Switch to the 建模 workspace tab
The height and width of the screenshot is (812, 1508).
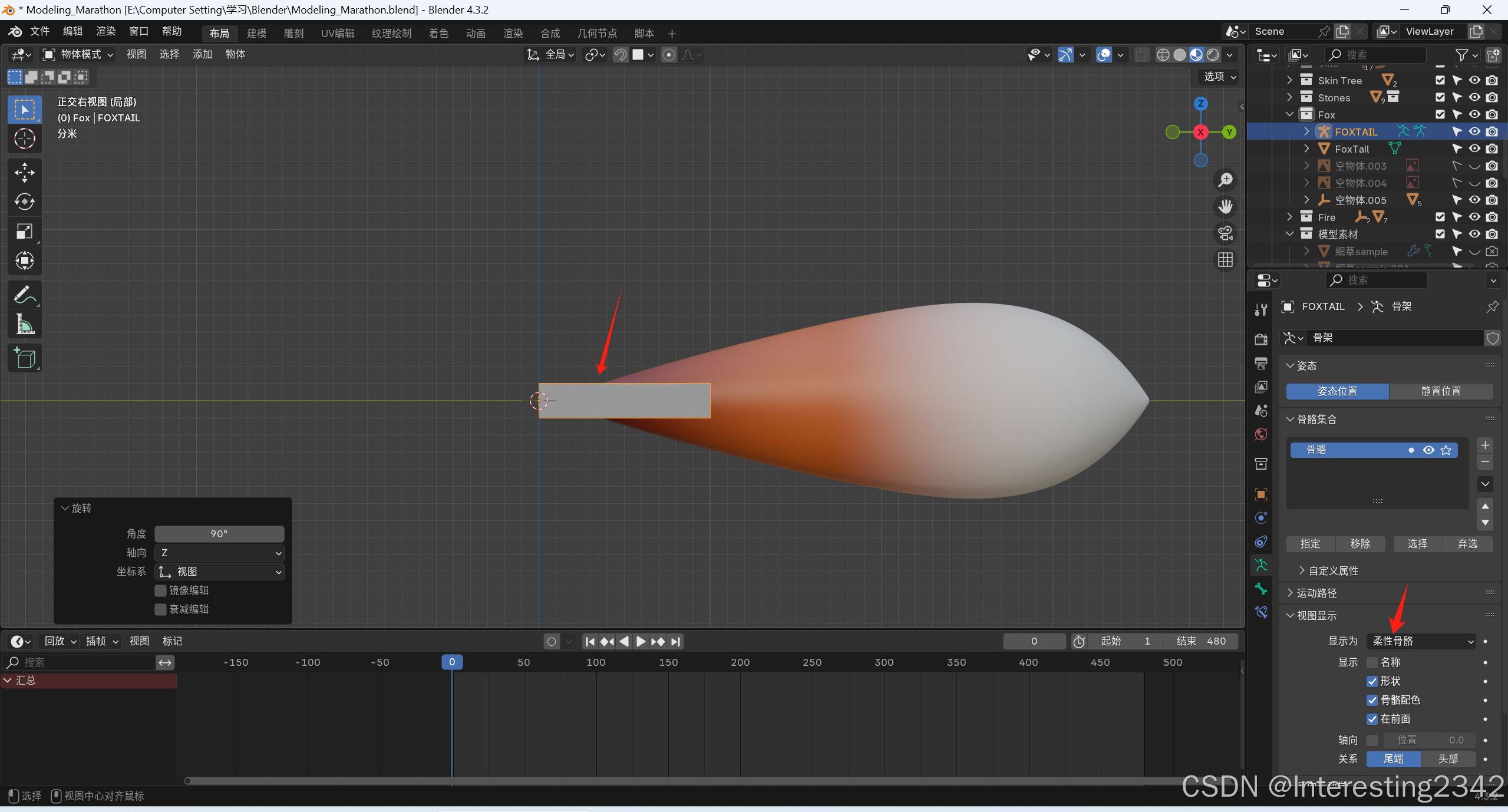(x=256, y=33)
